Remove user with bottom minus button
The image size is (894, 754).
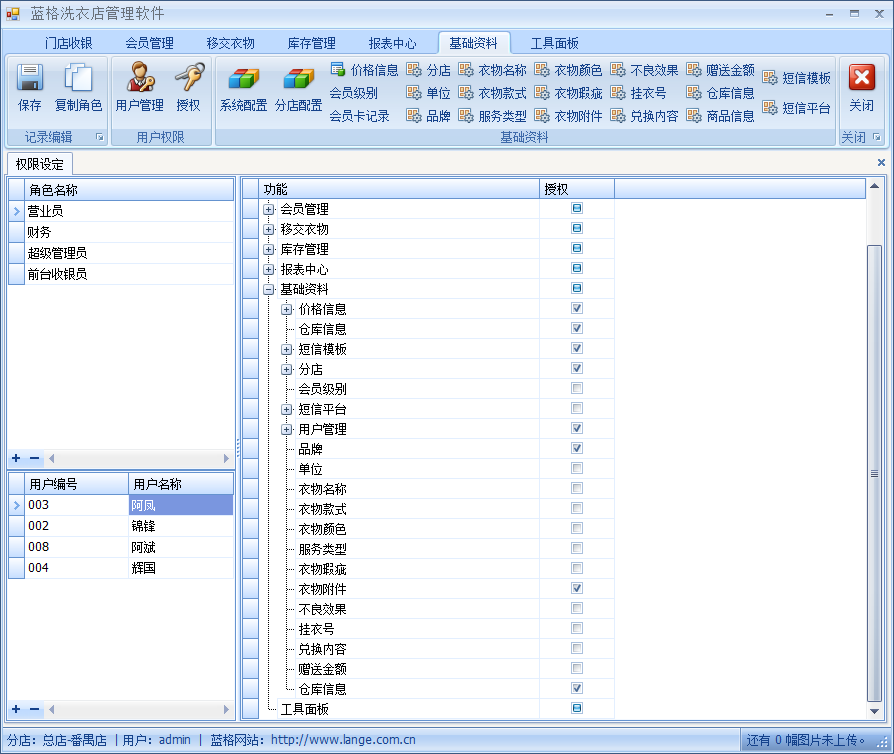(34, 709)
